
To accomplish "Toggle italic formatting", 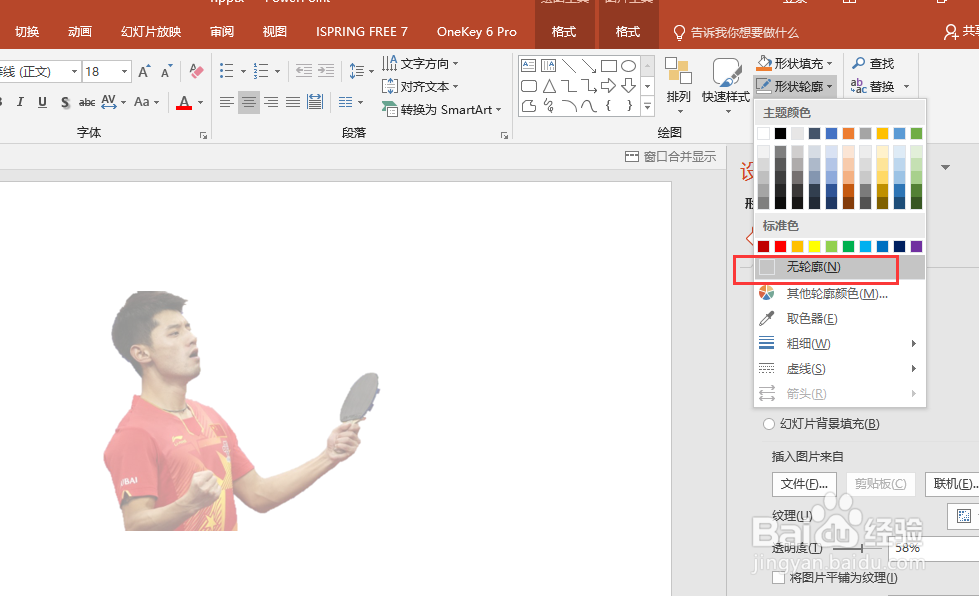I will 20,102.
